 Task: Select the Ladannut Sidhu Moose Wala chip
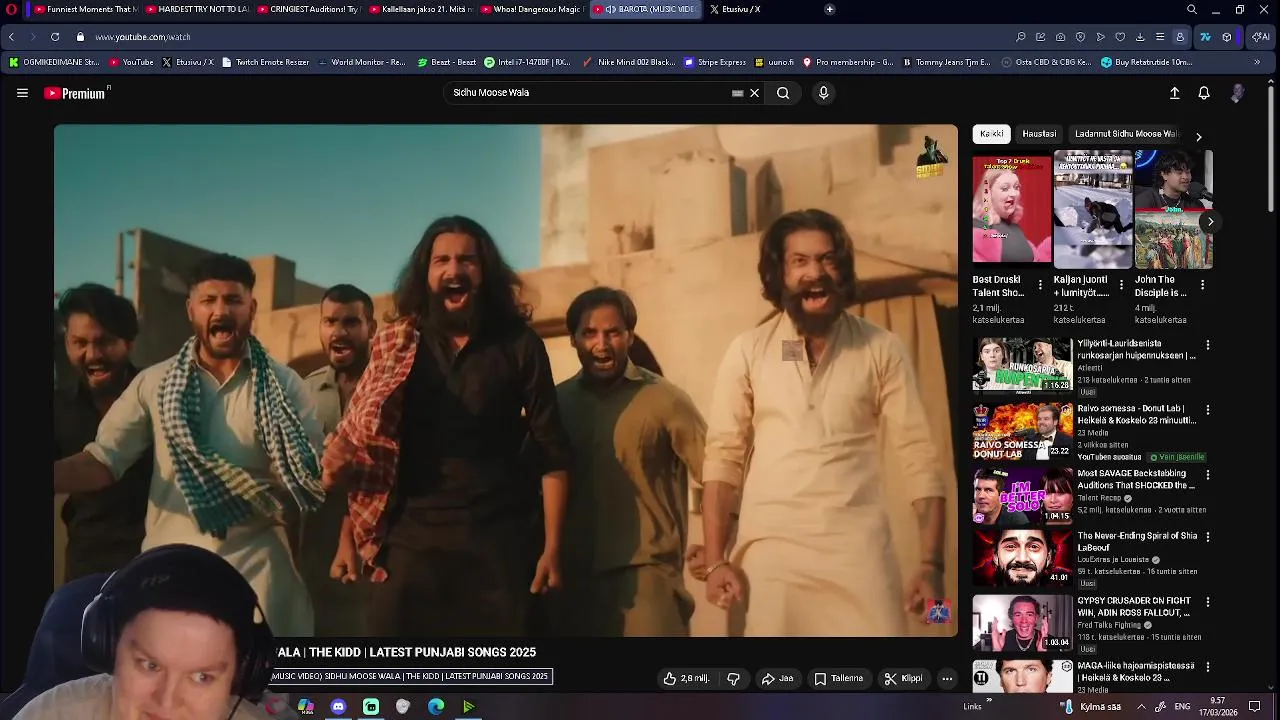pos(1127,134)
